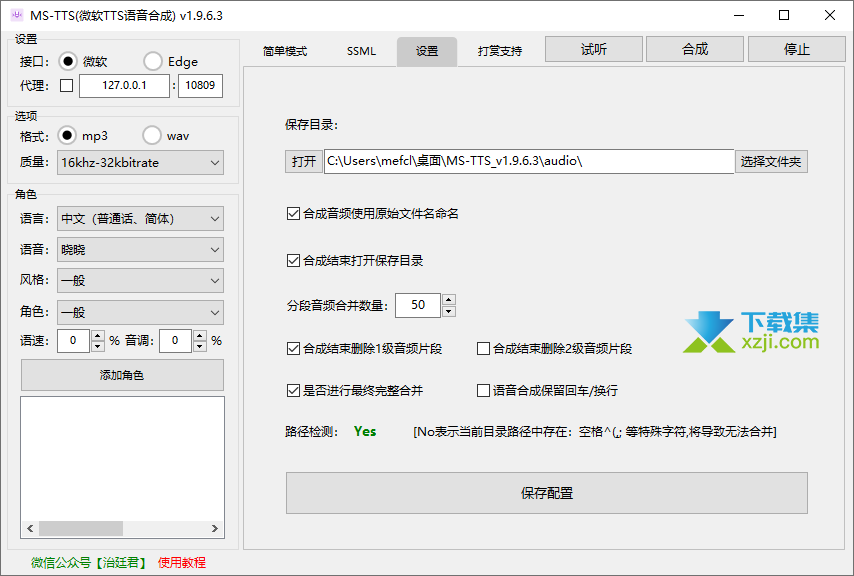Viewport: 854px width, 576px height.
Task: Click the 语速 speed value field
Action: tap(74, 341)
